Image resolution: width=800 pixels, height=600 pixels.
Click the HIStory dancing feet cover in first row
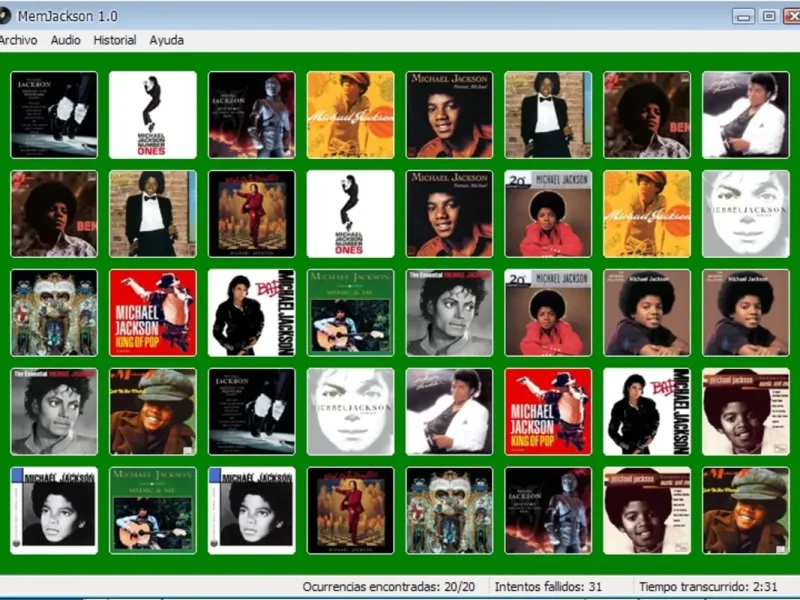pos(54,115)
